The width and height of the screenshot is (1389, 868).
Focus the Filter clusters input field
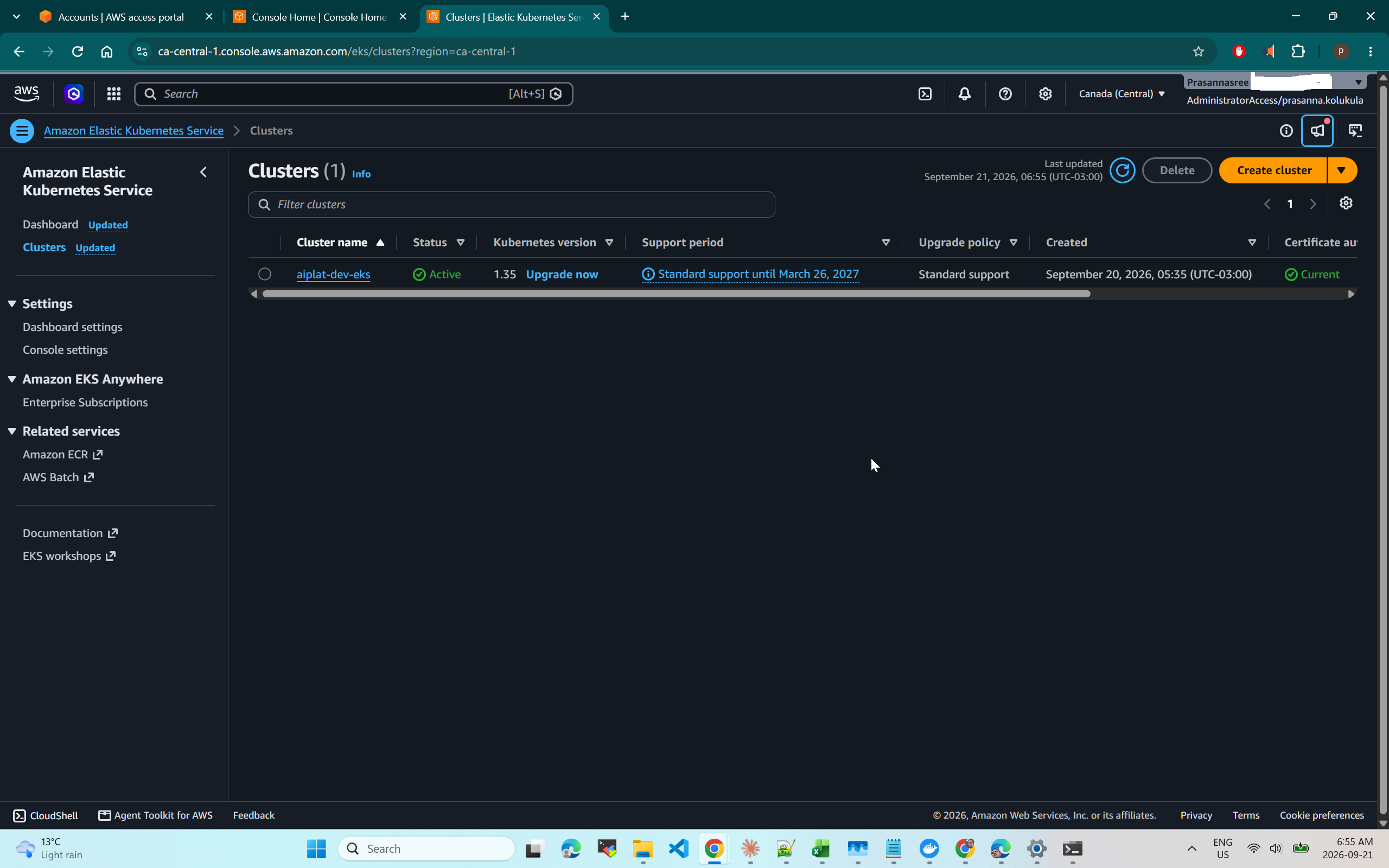[512, 205]
